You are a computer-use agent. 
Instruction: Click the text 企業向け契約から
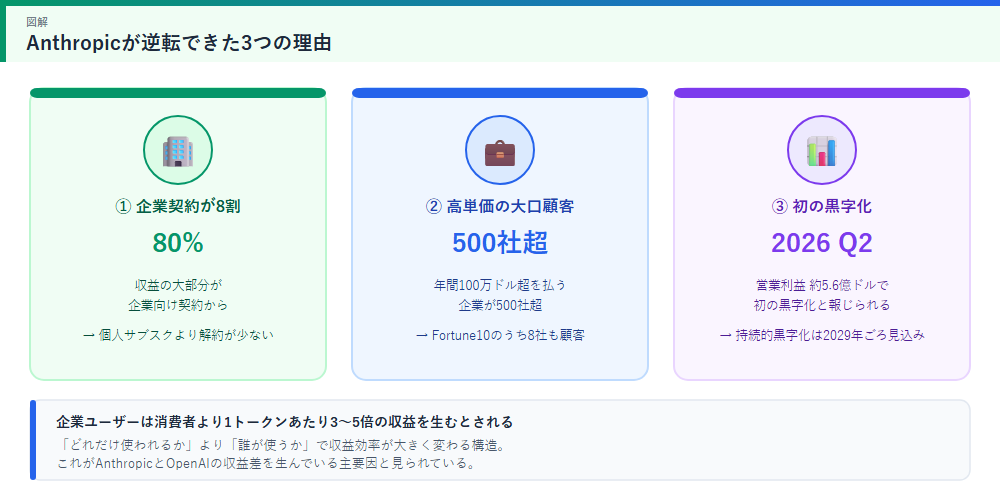point(177,305)
